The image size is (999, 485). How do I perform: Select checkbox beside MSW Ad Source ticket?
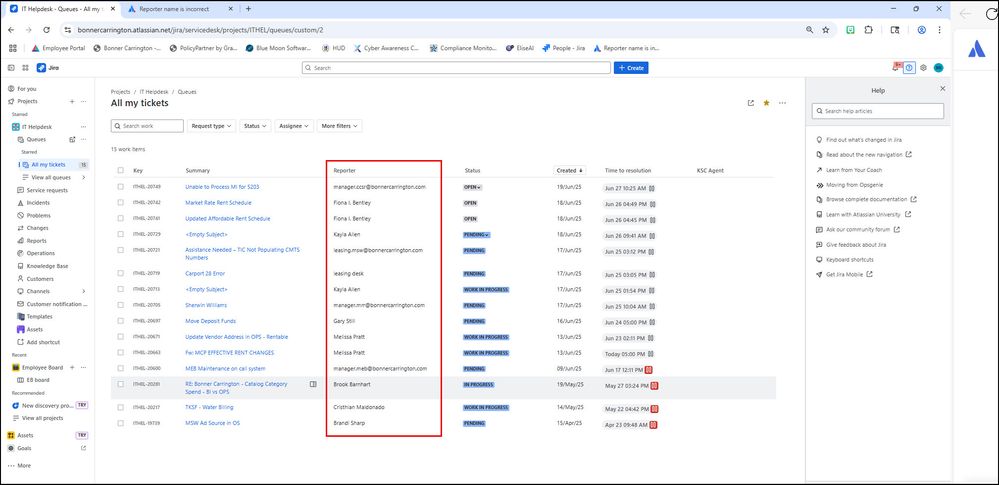click(x=120, y=423)
